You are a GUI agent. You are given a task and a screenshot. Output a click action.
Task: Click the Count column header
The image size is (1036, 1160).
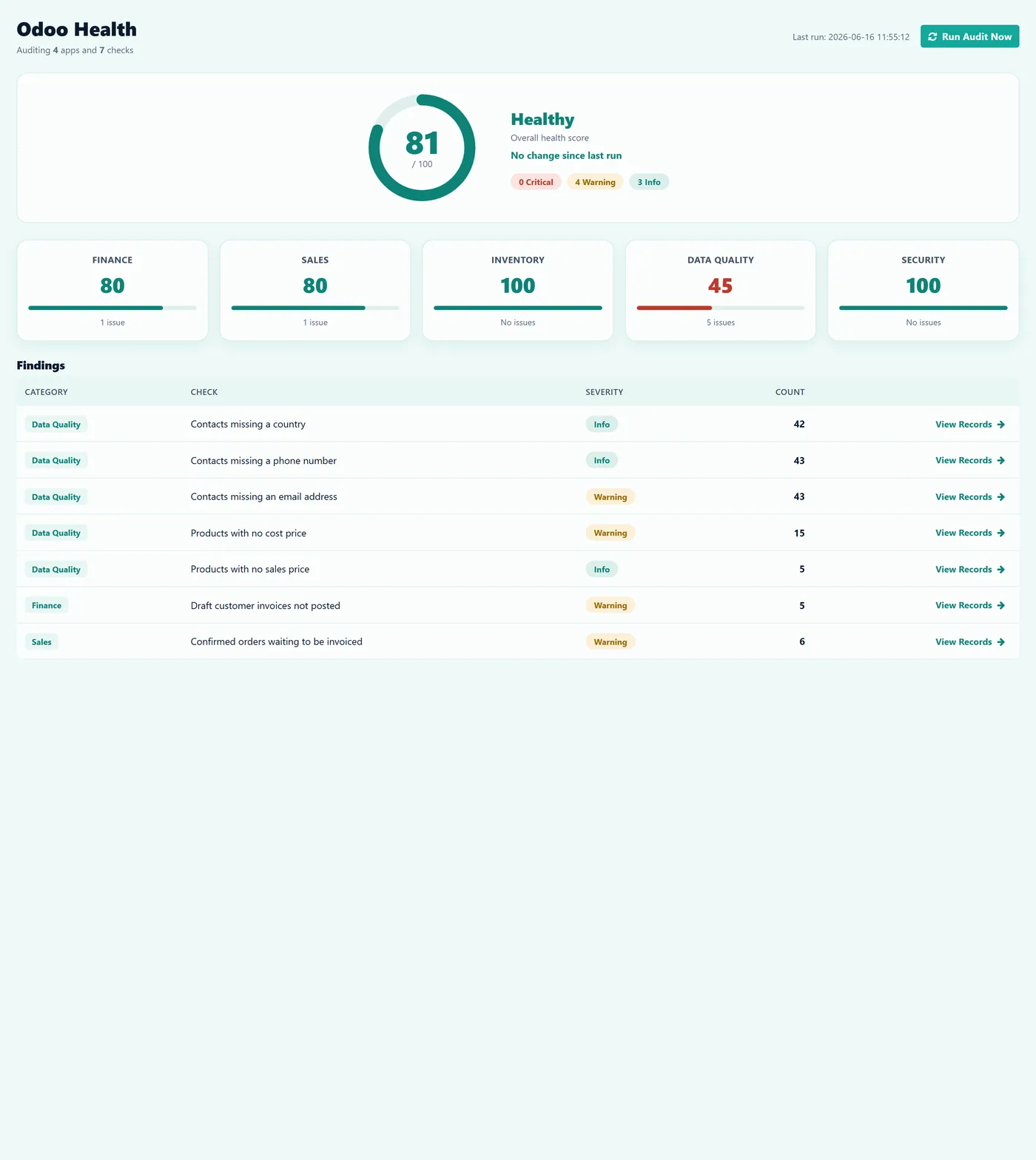tap(790, 392)
